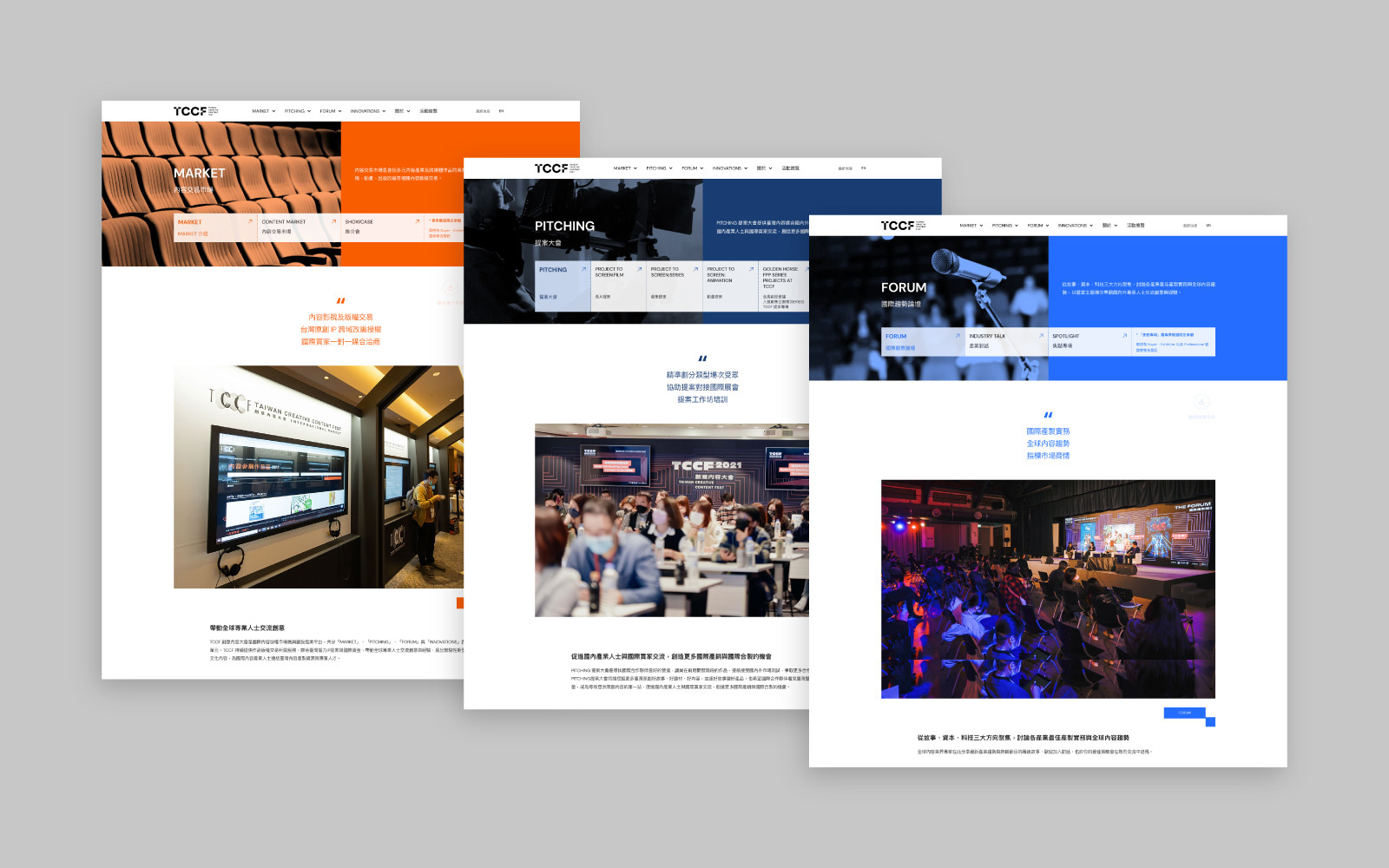Click the arrow icon on the Industry Talk card
Viewport: 1389px width, 868px height.
click(1041, 336)
